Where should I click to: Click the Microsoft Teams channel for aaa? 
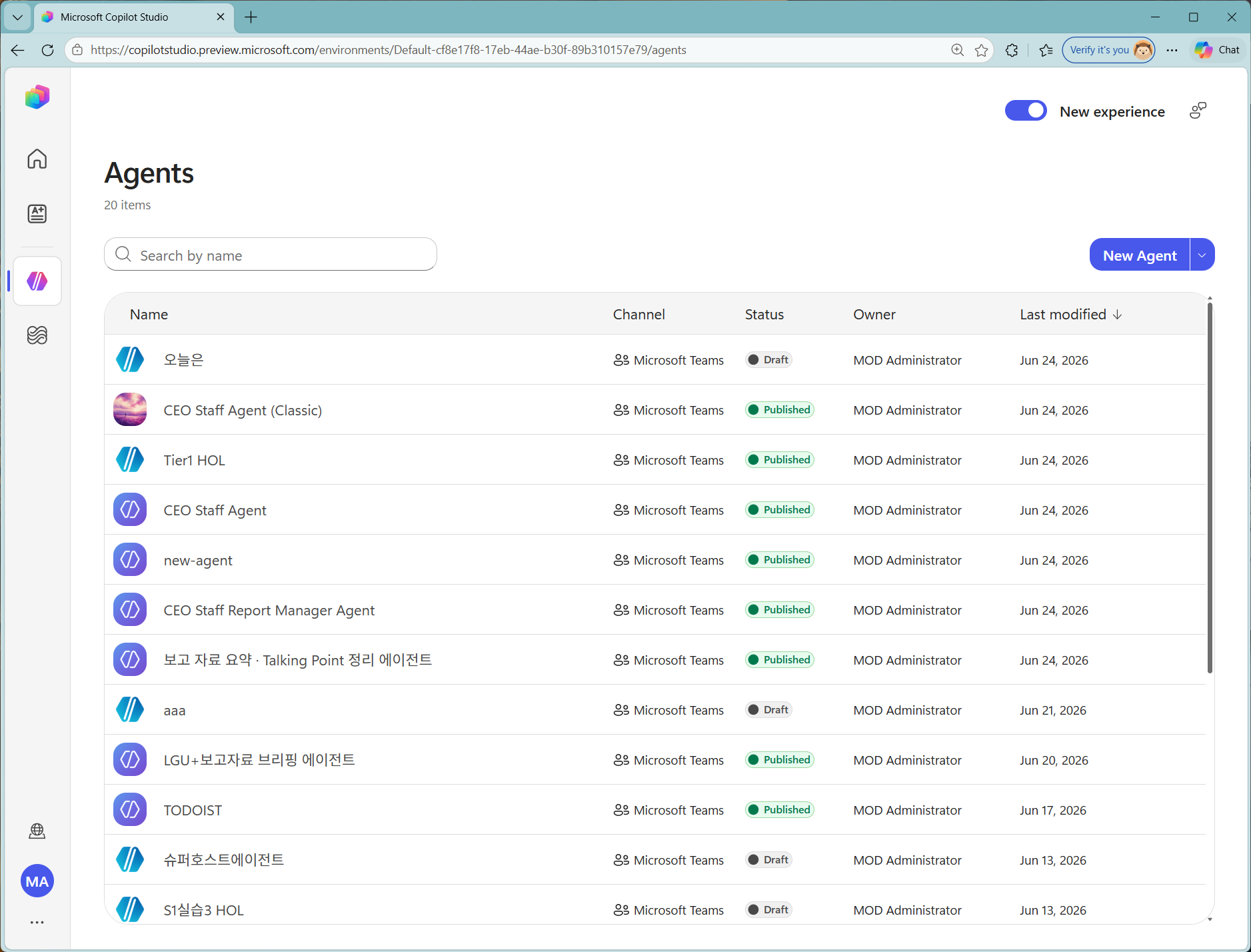click(668, 710)
